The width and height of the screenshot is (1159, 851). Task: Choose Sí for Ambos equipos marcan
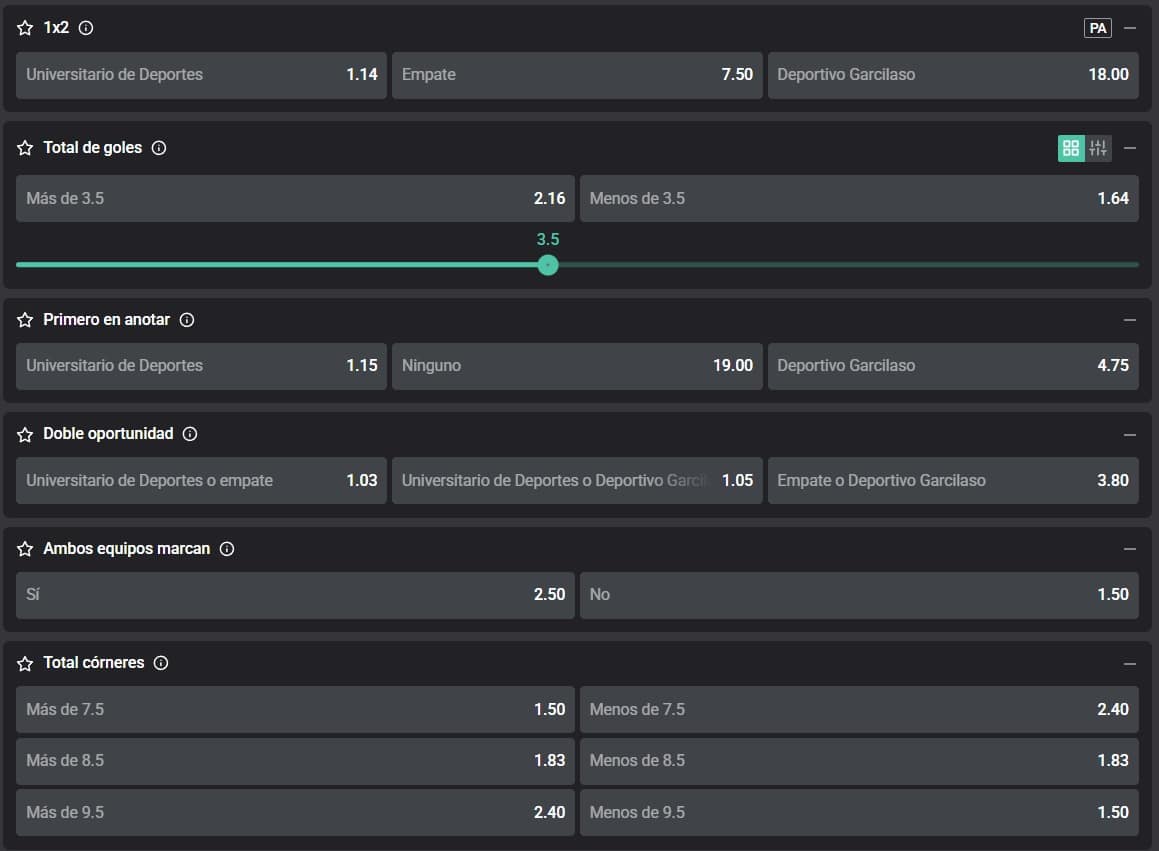pos(295,595)
